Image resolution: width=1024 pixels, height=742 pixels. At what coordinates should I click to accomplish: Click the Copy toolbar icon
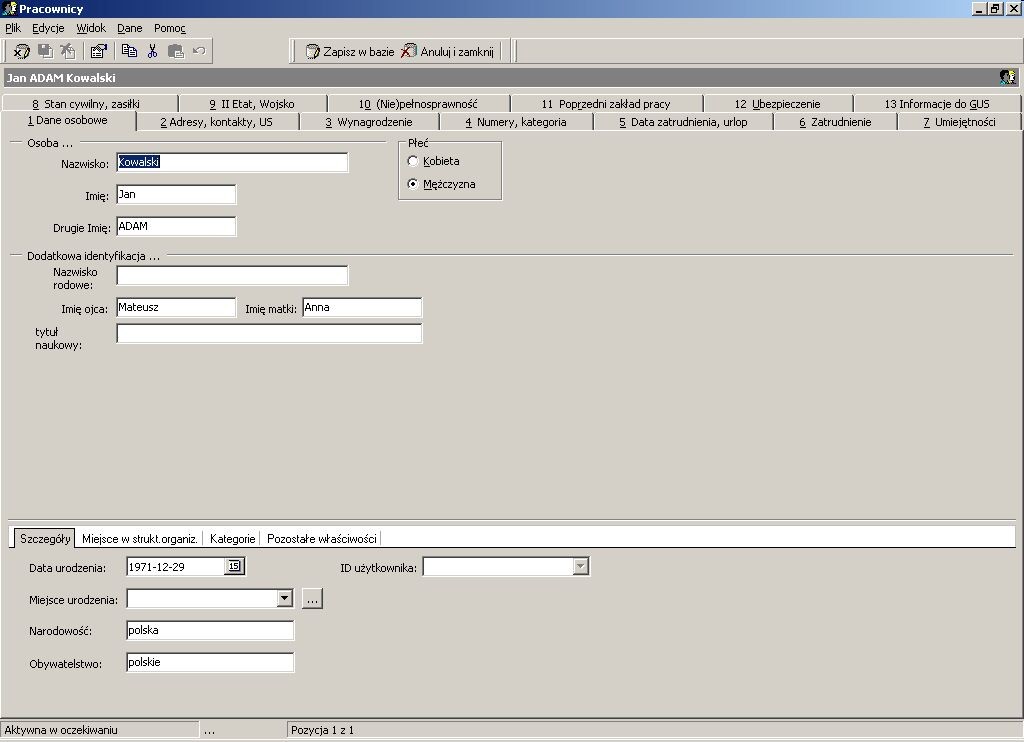129,51
